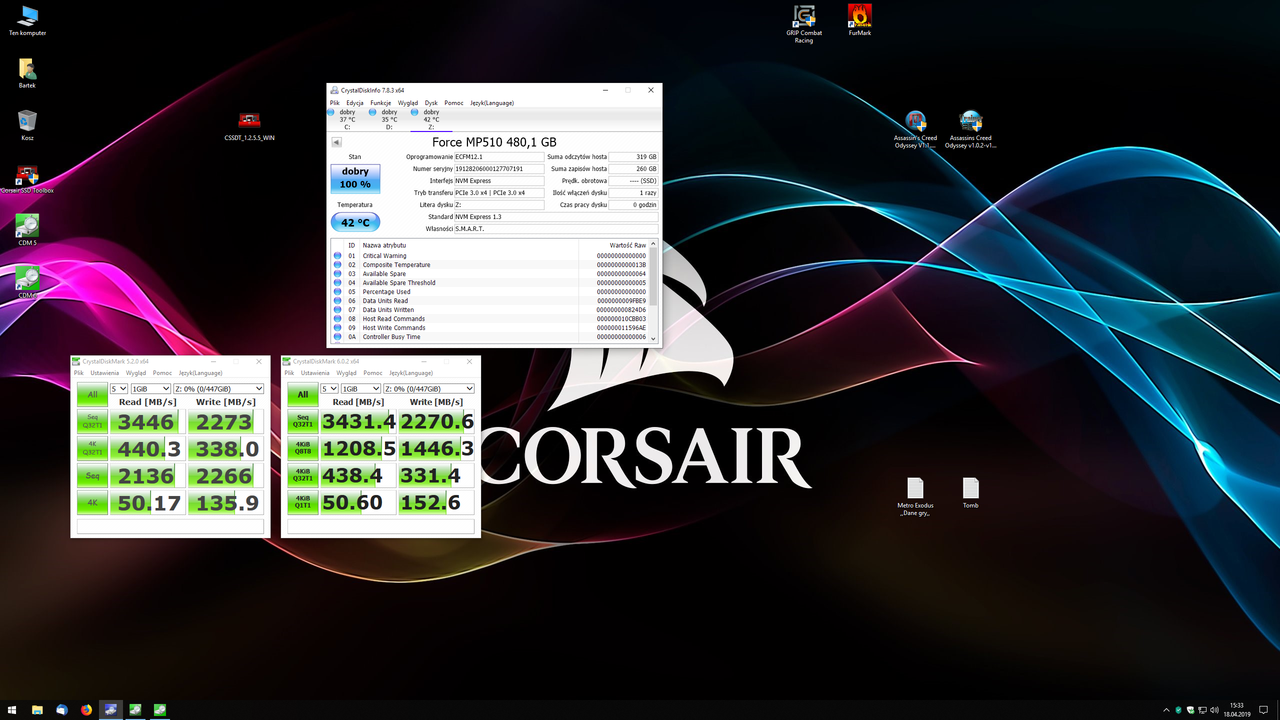
Task: Open Język(Language) menu in CrystalDiskInfo
Action: (x=492, y=103)
